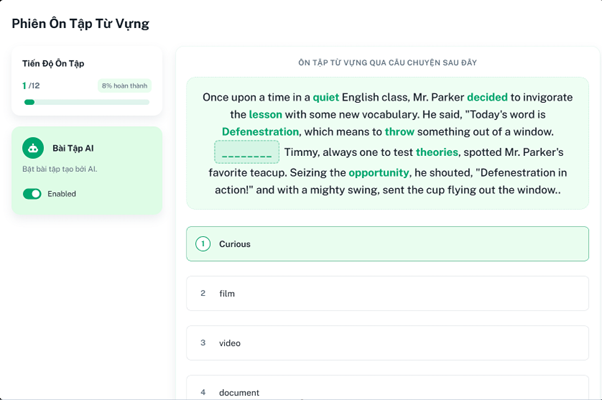Click the number 4 marker beside document
The image size is (602, 400).
click(x=203, y=392)
